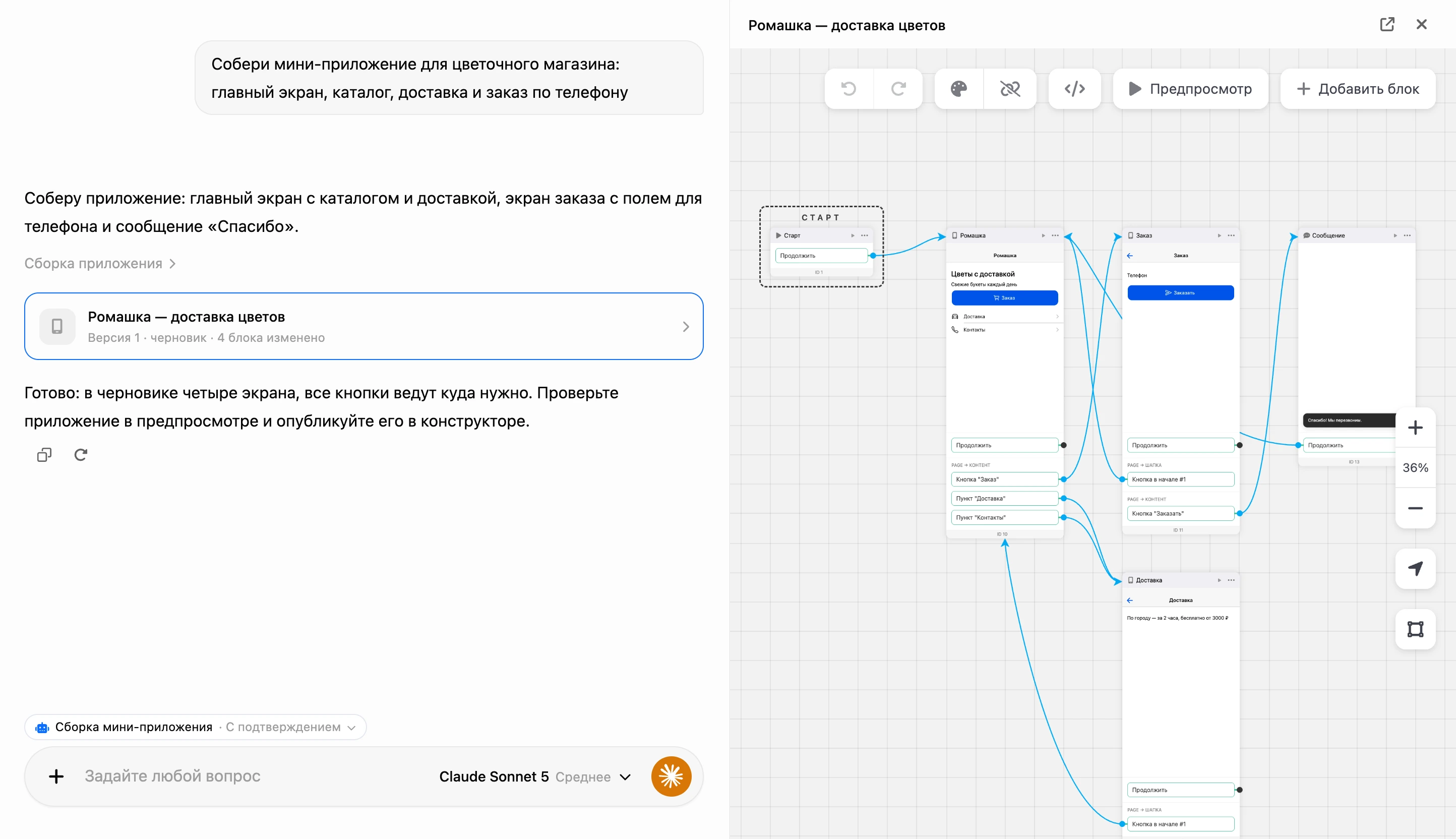Open the Сборка мини-приложения mode dropdown
The height and width of the screenshot is (839, 1456).
click(x=195, y=727)
